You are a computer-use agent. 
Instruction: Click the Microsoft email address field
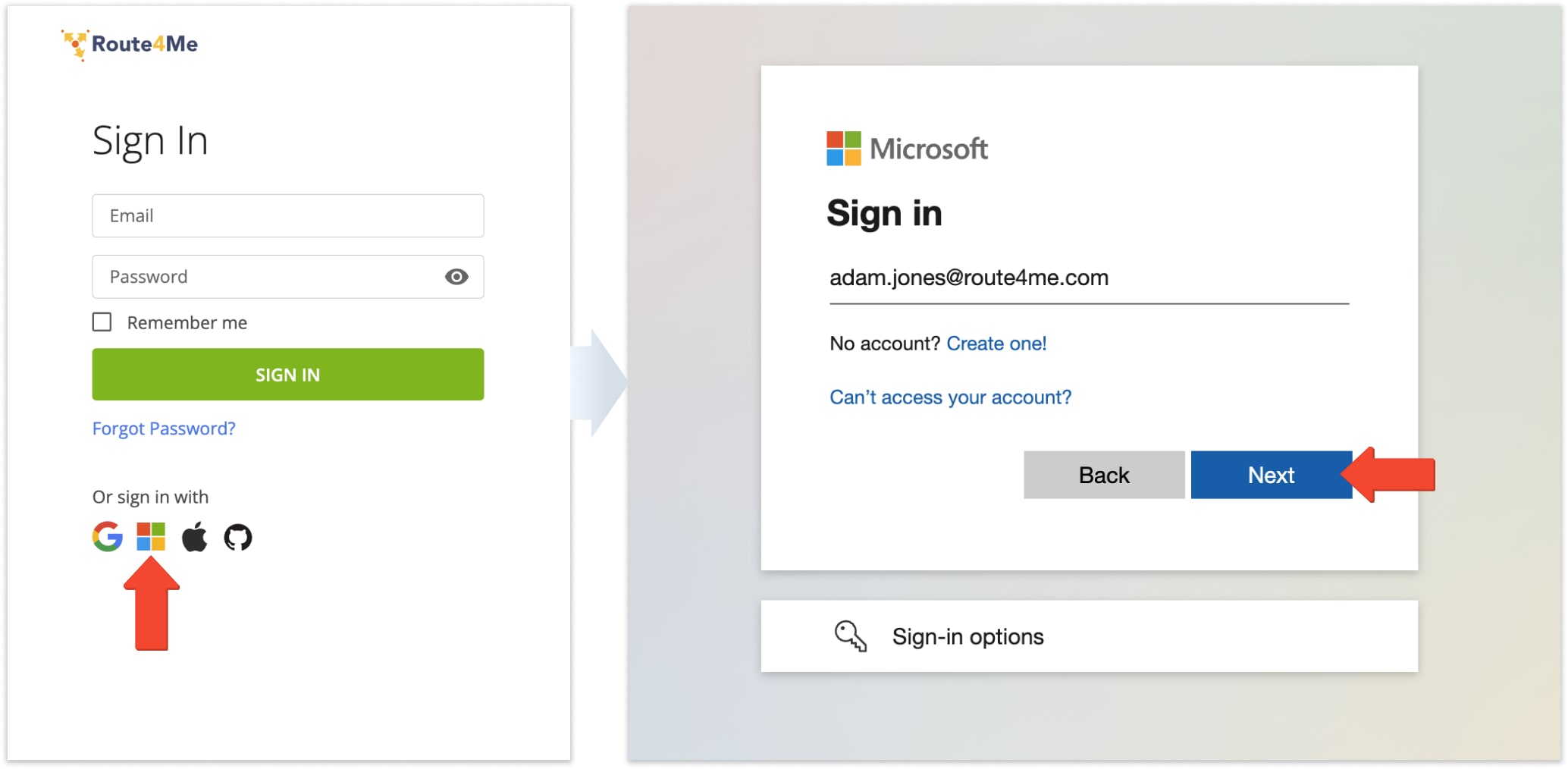[x=1089, y=278]
